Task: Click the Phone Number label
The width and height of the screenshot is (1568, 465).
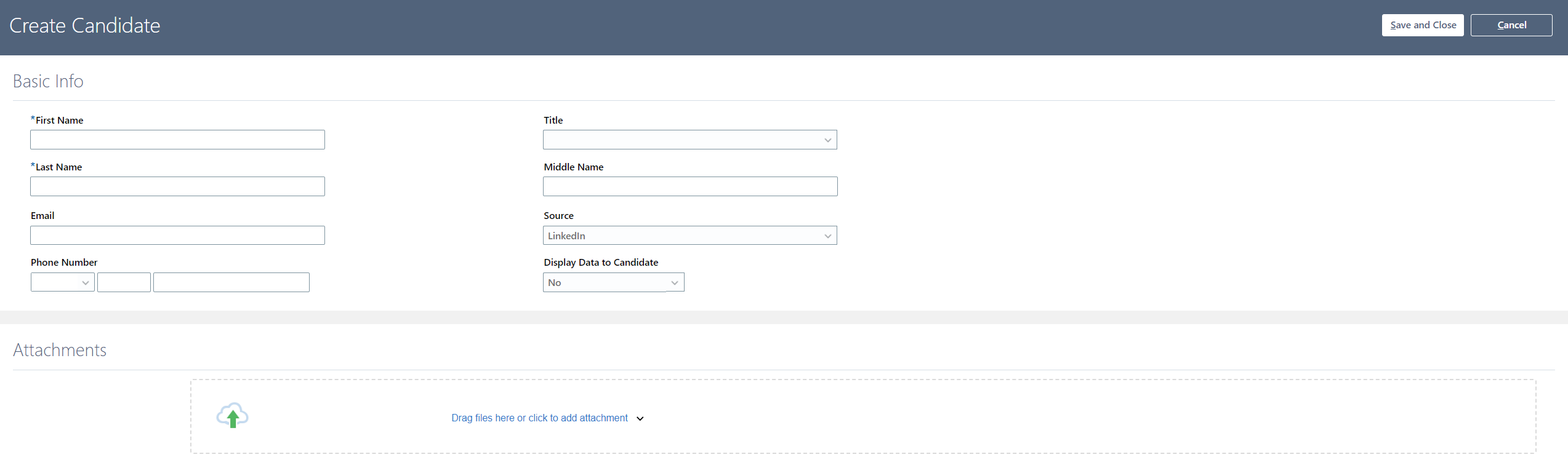Action: (x=64, y=263)
